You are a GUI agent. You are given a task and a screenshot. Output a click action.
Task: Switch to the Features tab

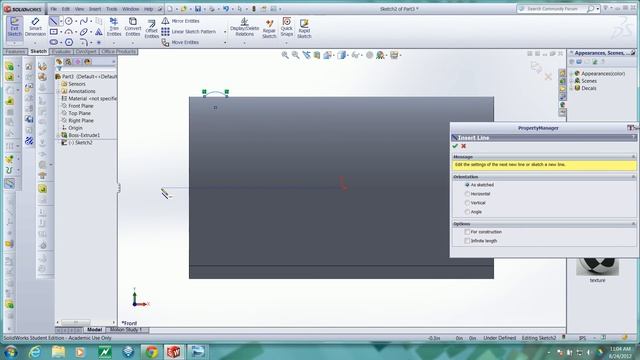coord(15,52)
